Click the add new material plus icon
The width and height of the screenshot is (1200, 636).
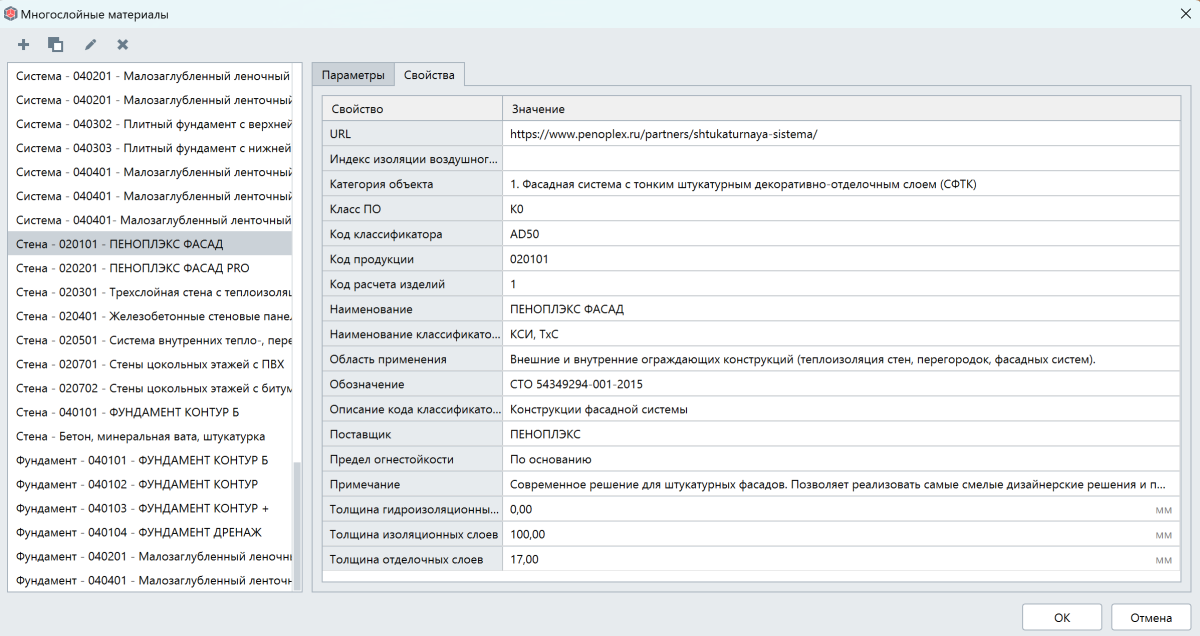pos(24,45)
